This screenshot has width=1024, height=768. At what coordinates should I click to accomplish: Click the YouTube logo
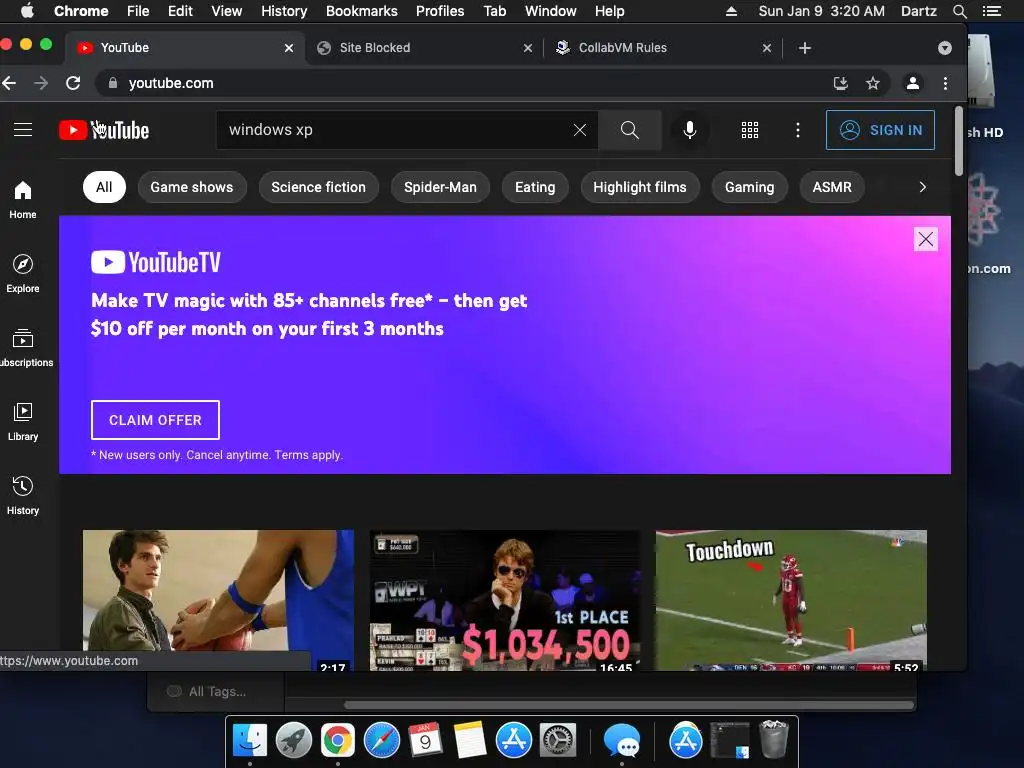click(x=104, y=130)
